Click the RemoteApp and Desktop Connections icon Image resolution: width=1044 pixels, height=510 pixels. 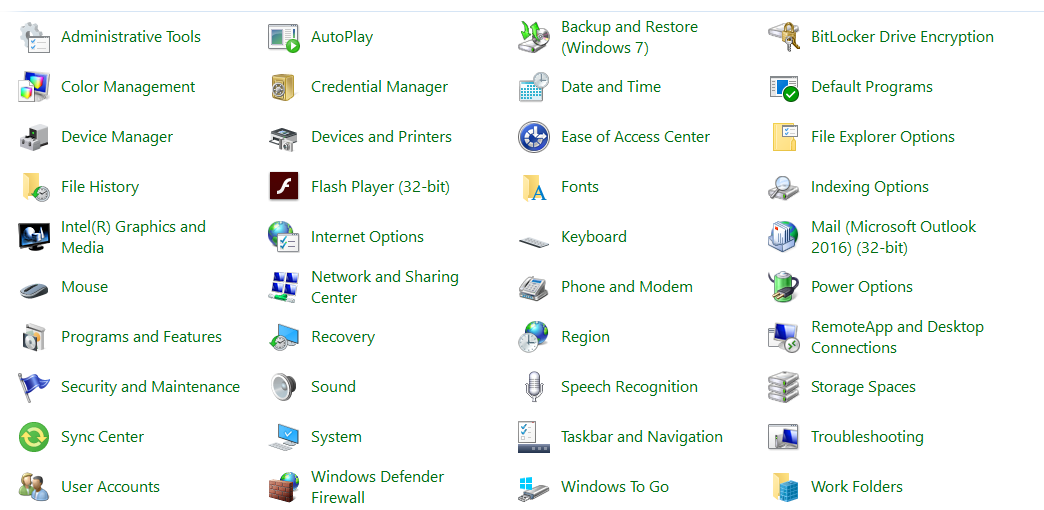point(784,337)
